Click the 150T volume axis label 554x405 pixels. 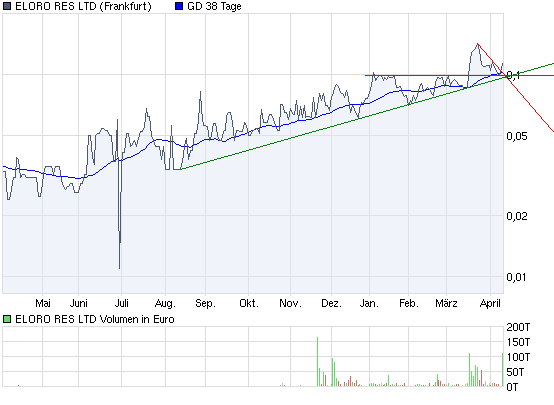(518, 342)
